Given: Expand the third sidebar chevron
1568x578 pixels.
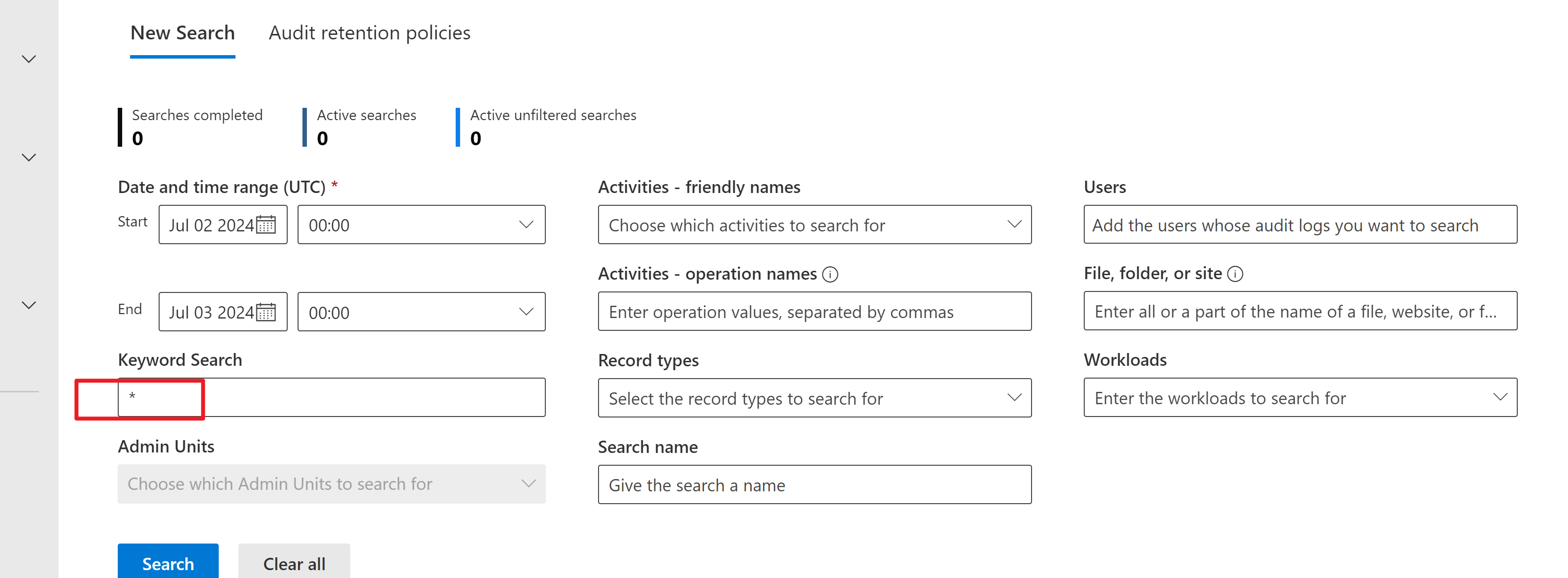Looking at the screenshot, I should point(29,305).
